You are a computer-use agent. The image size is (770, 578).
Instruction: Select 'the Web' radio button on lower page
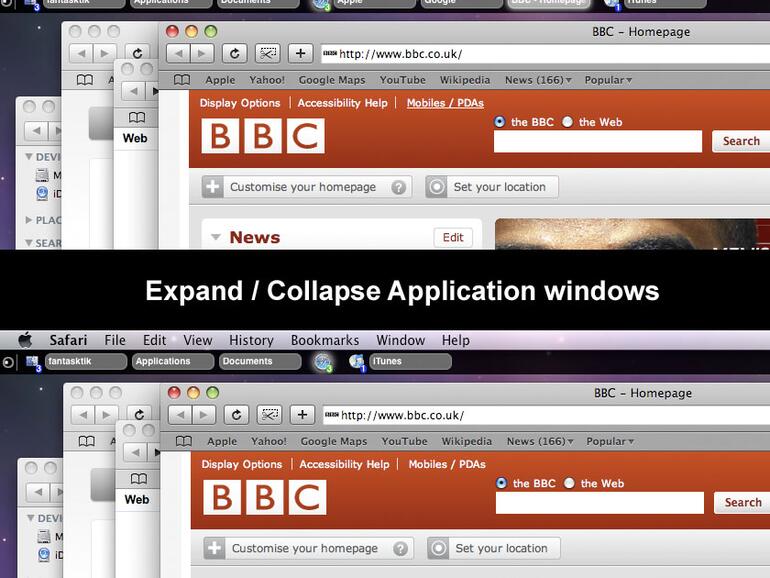pyautogui.click(x=569, y=483)
